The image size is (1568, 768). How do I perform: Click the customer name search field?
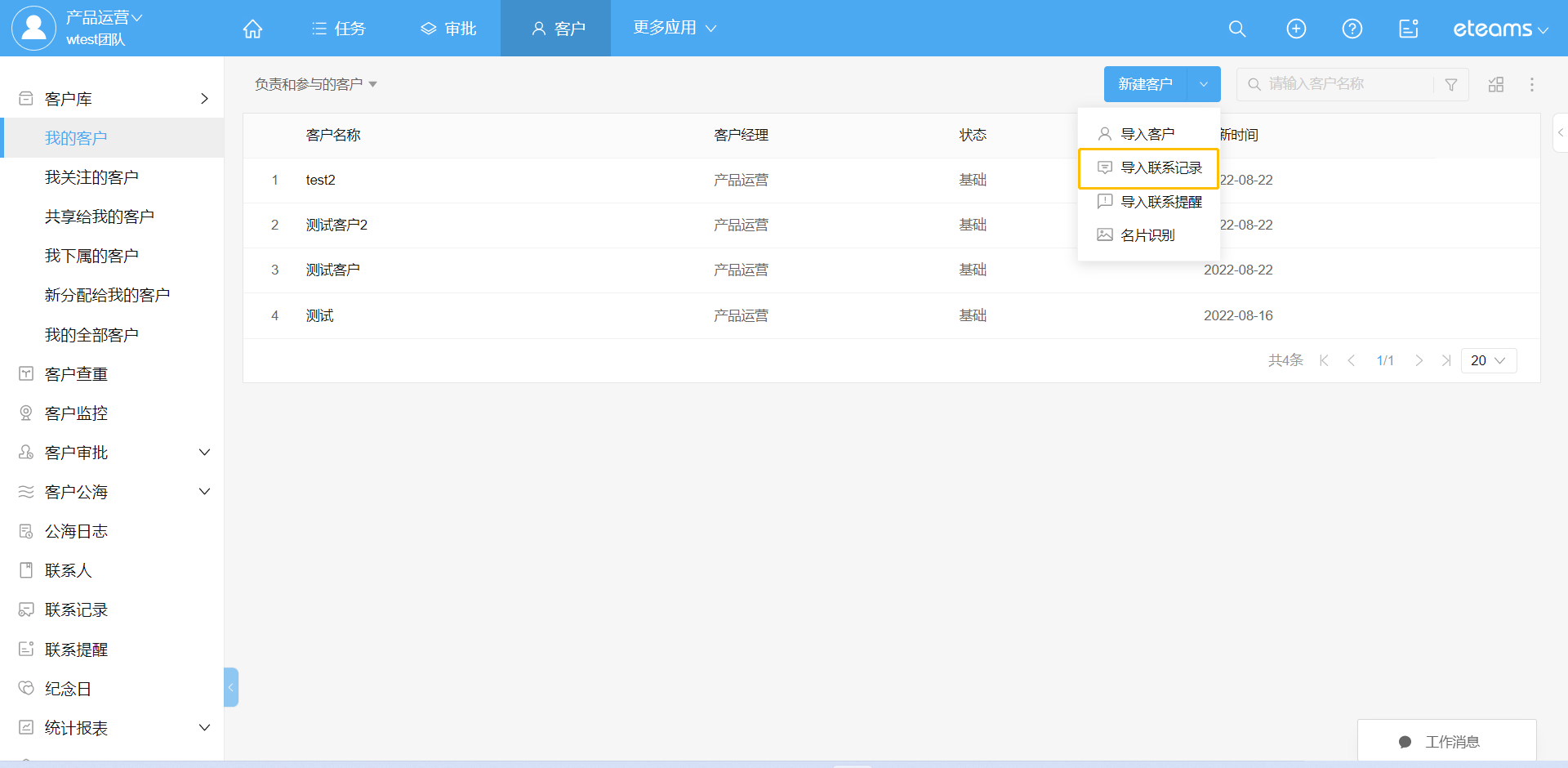click(1347, 84)
